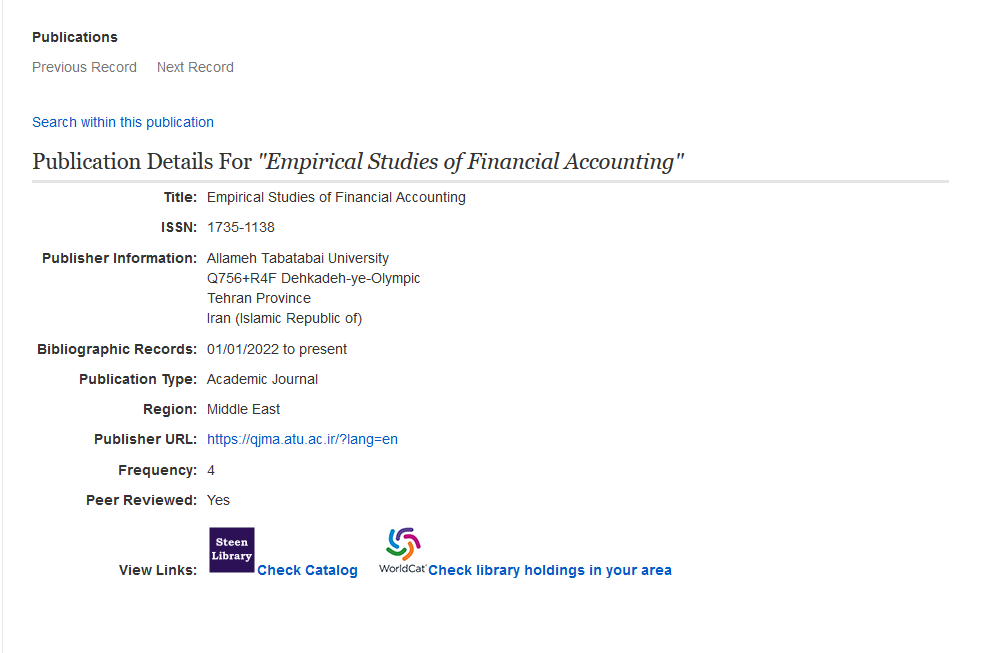Click the Iran (Islamic Republic of) text
The width and height of the screenshot is (986, 653).
tap(284, 318)
